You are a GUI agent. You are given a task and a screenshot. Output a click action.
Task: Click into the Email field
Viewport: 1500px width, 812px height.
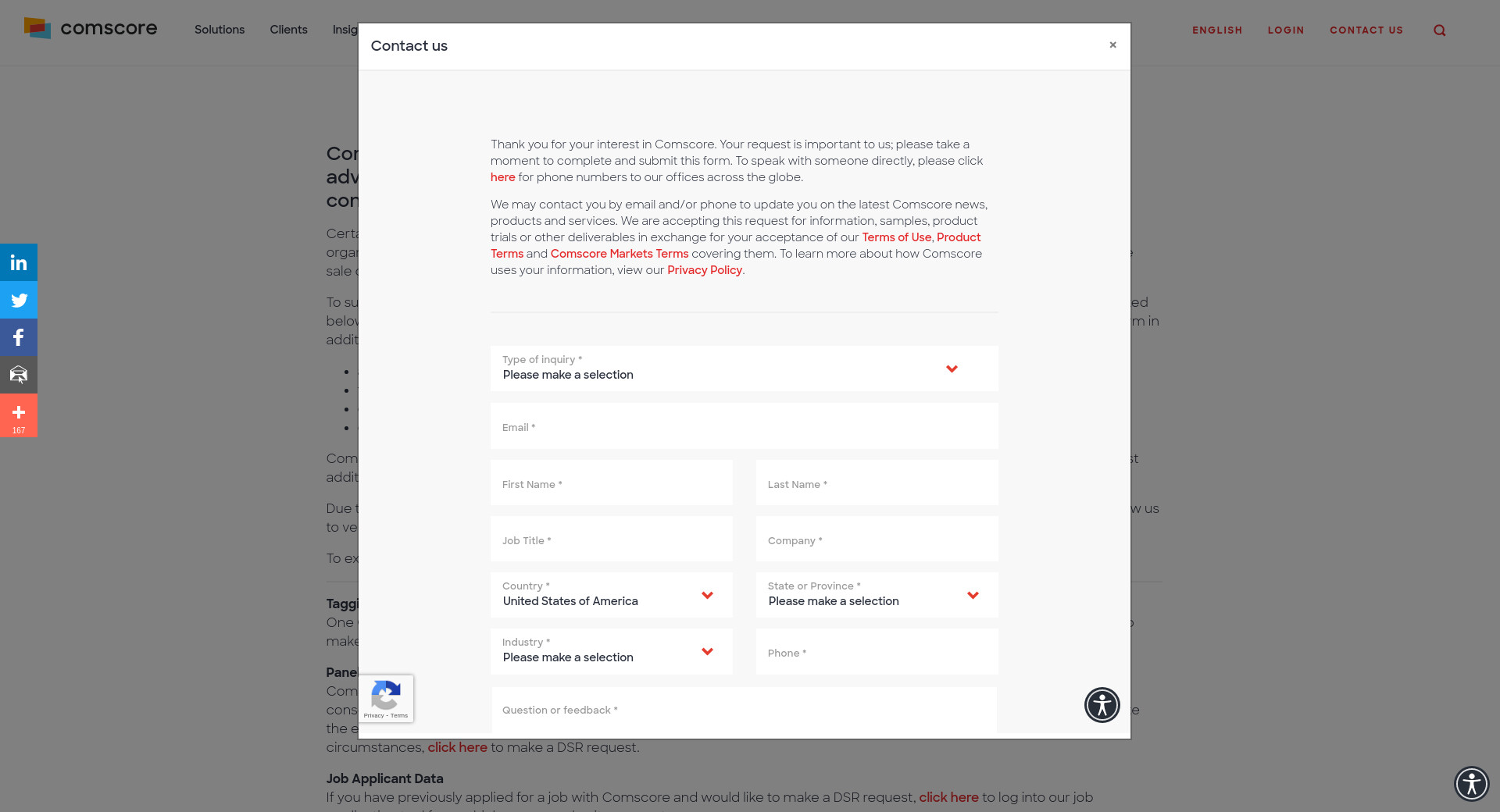pos(744,426)
